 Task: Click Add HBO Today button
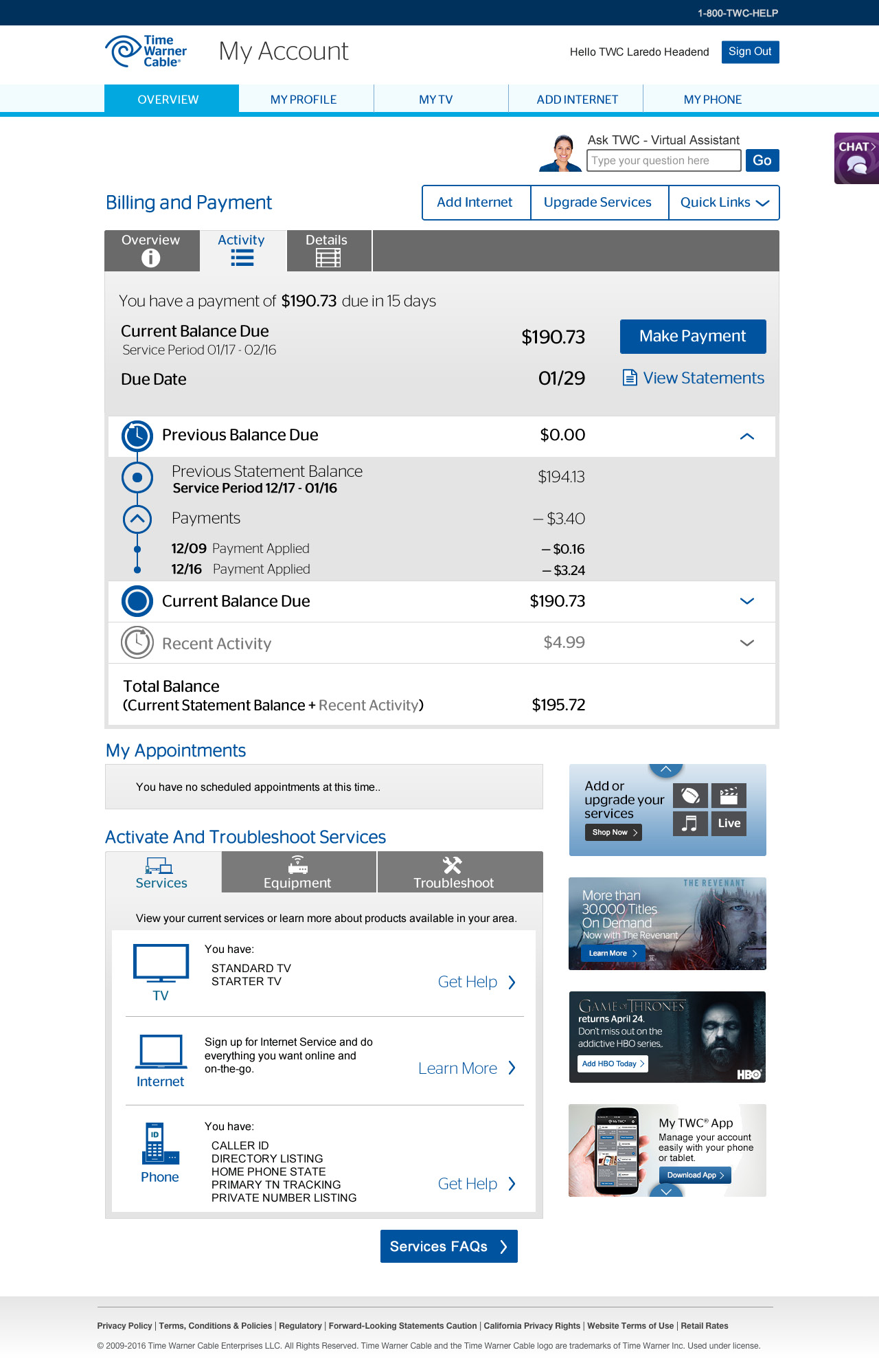613,1064
